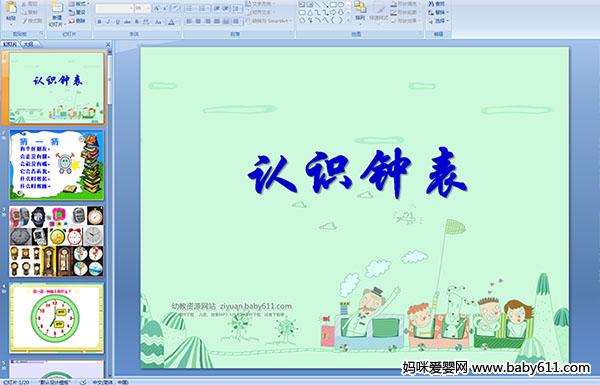Screen dimensions: 600x385
Task: Align text to the left
Action: (x=189, y=21)
